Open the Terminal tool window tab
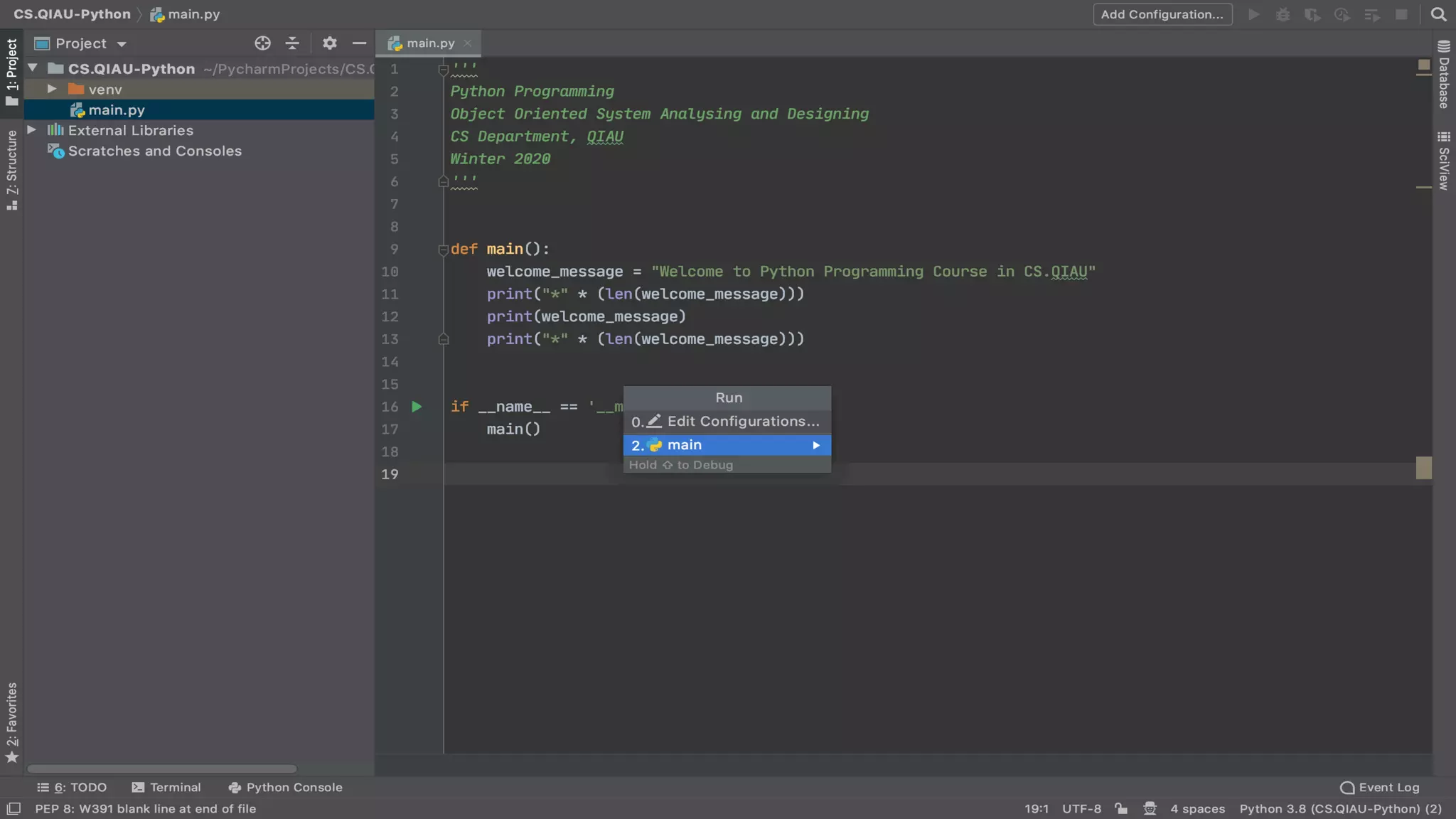Image resolution: width=1456 pixels, height=819 pixels. pos(167,787)
